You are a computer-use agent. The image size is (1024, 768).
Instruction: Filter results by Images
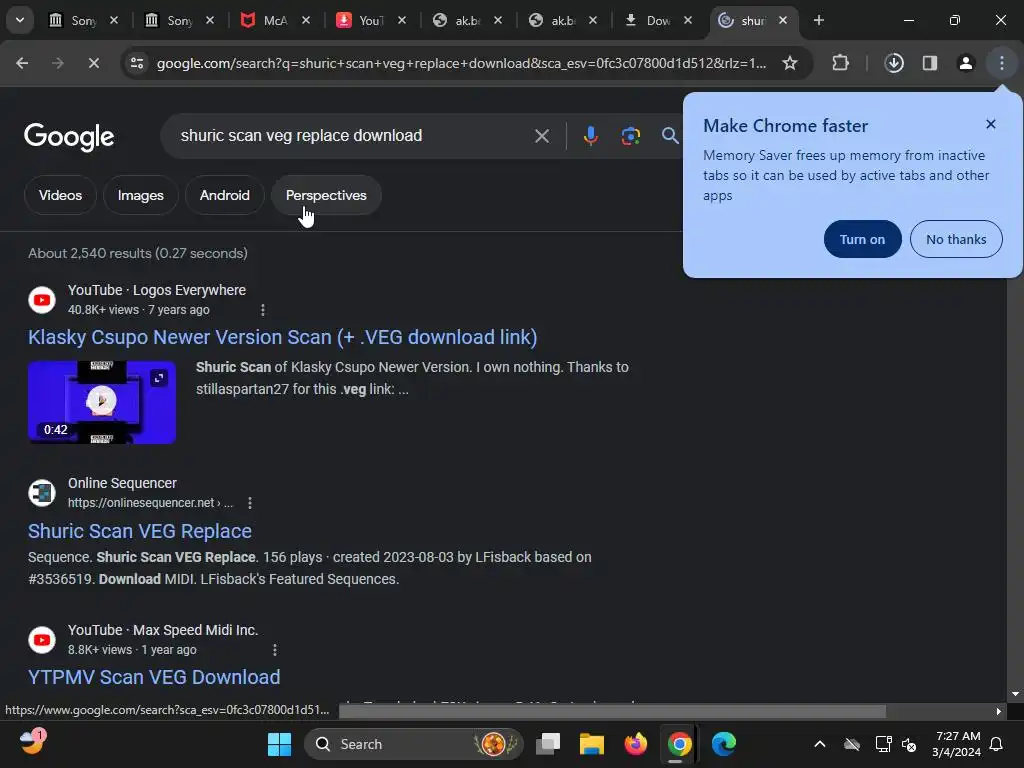(140, 195)
